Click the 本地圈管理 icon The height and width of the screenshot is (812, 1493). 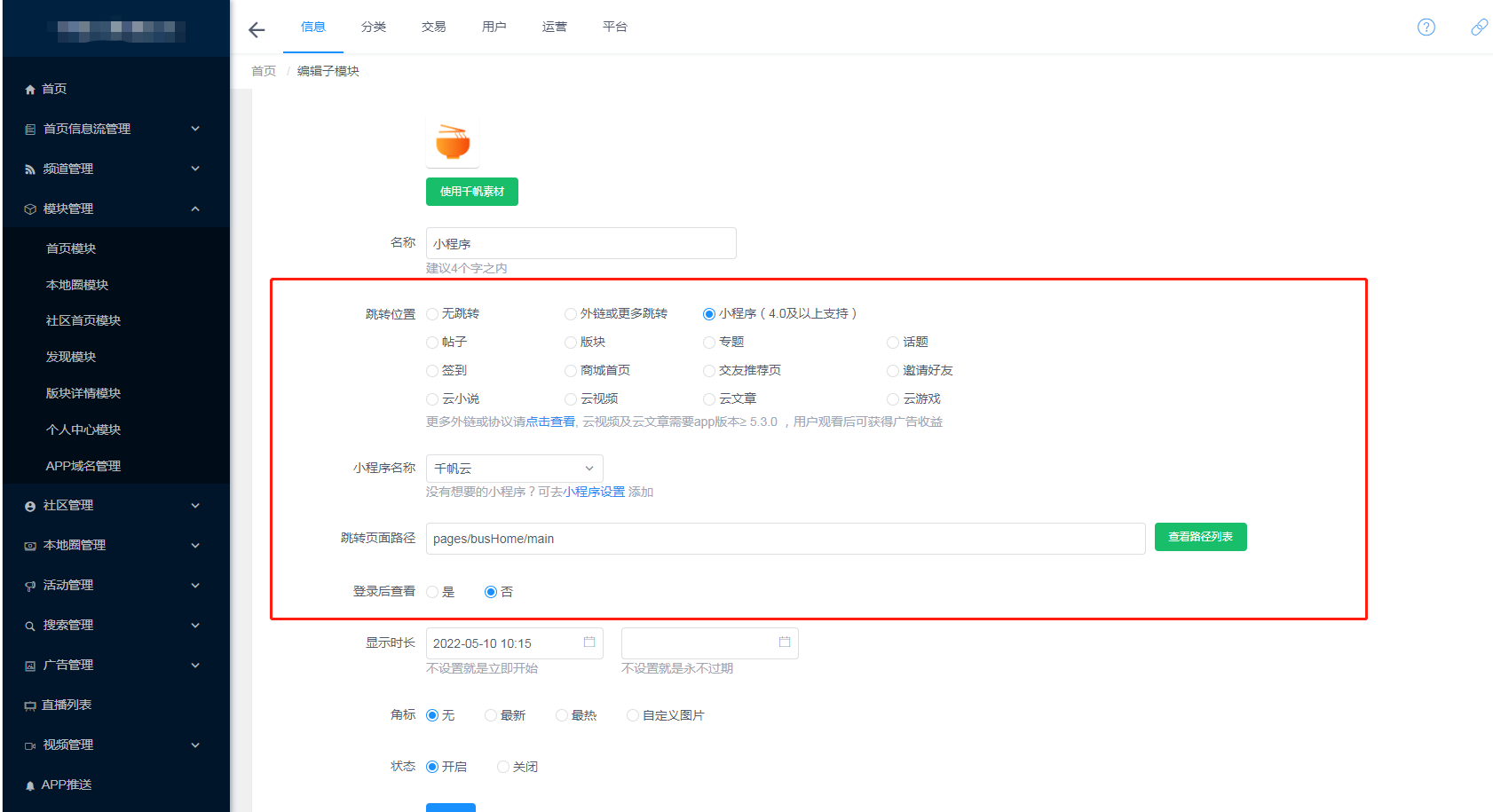click(30, 546)
